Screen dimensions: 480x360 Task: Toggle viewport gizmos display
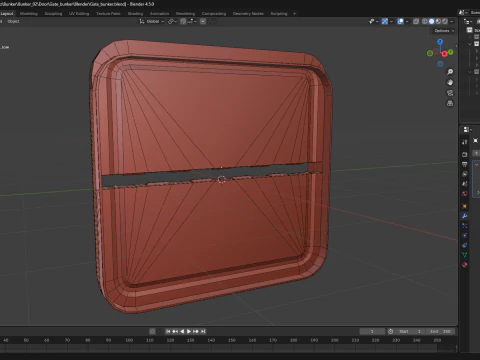pyautogui.click(x=385, y=21)
